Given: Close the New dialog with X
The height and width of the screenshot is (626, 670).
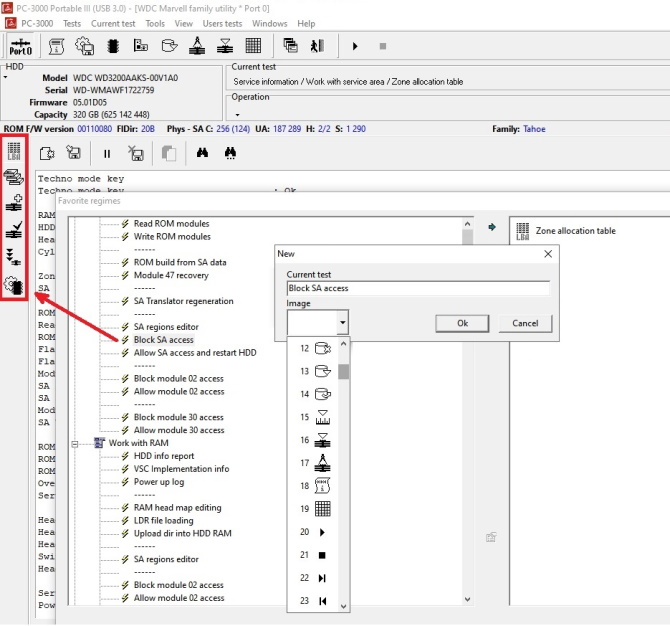Looking at the screenshot, I should click(x=548, y=254).
